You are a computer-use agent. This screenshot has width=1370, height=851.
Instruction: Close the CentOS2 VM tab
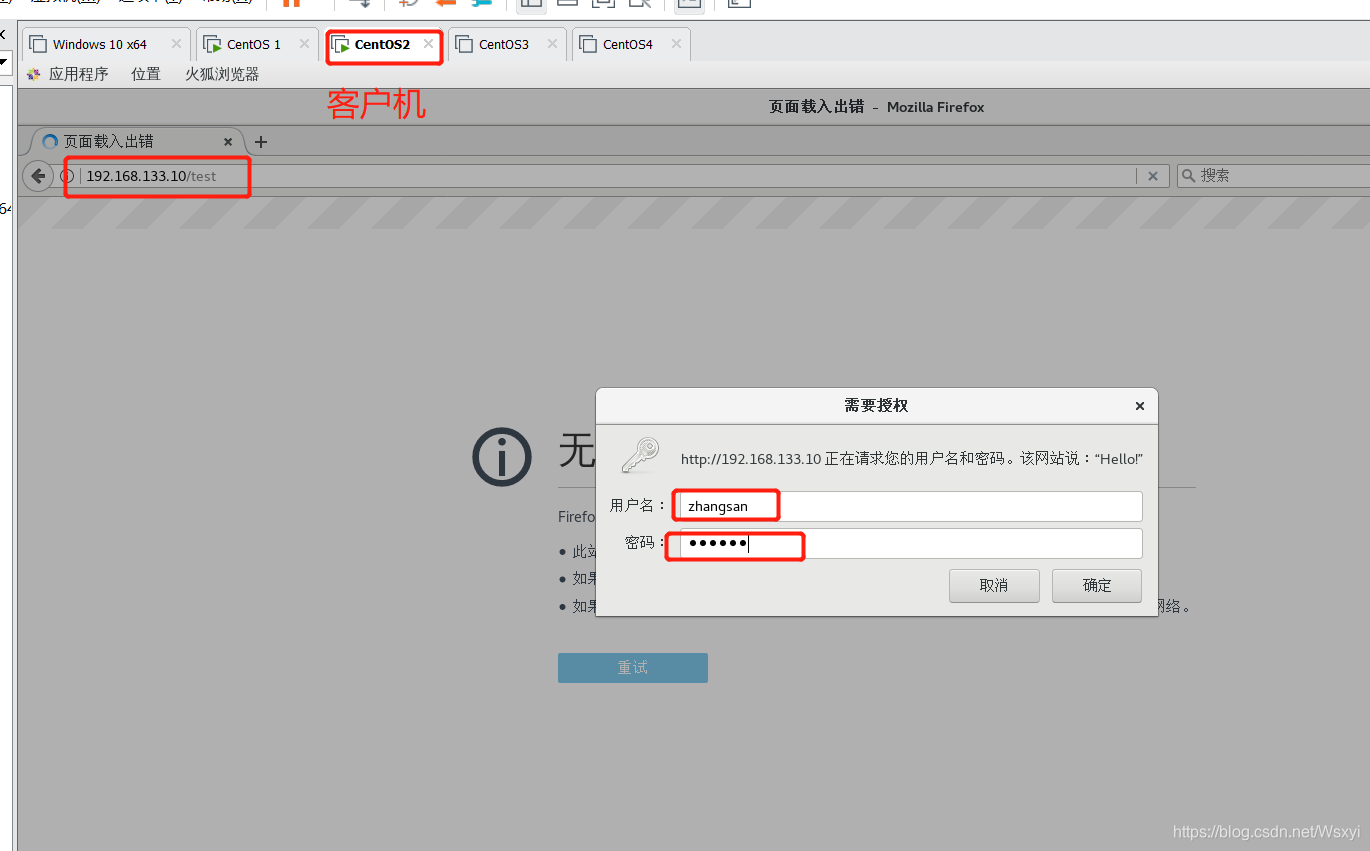point(429,44)
